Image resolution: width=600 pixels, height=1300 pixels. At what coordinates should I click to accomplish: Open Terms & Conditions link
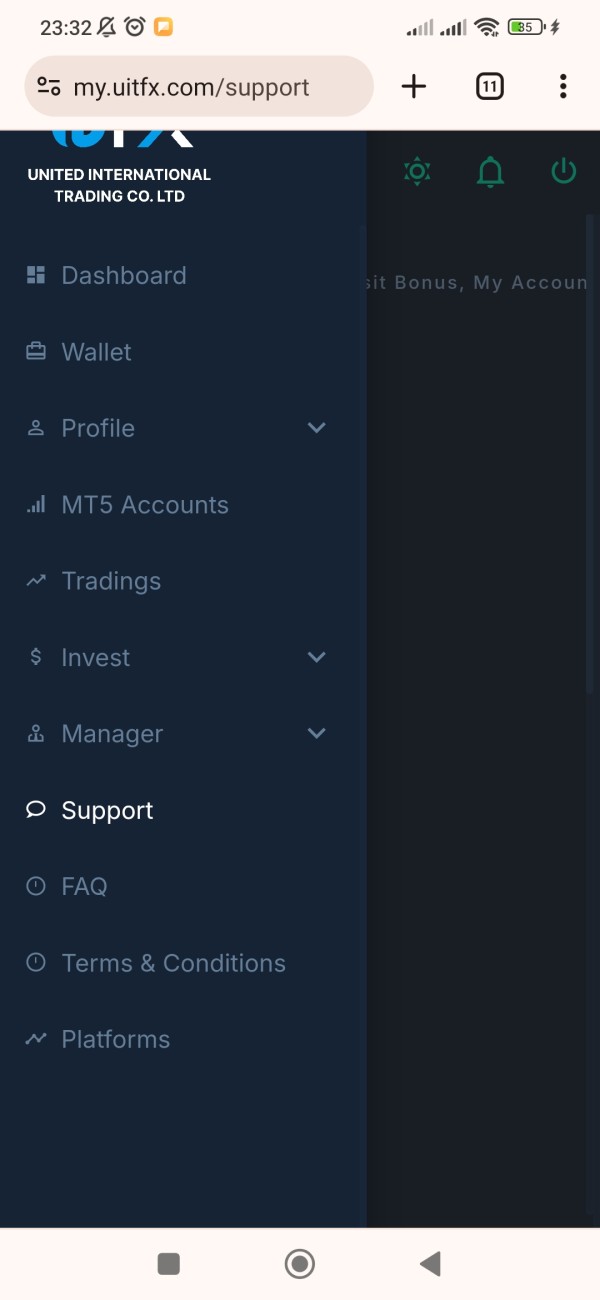tap(173, 963)
